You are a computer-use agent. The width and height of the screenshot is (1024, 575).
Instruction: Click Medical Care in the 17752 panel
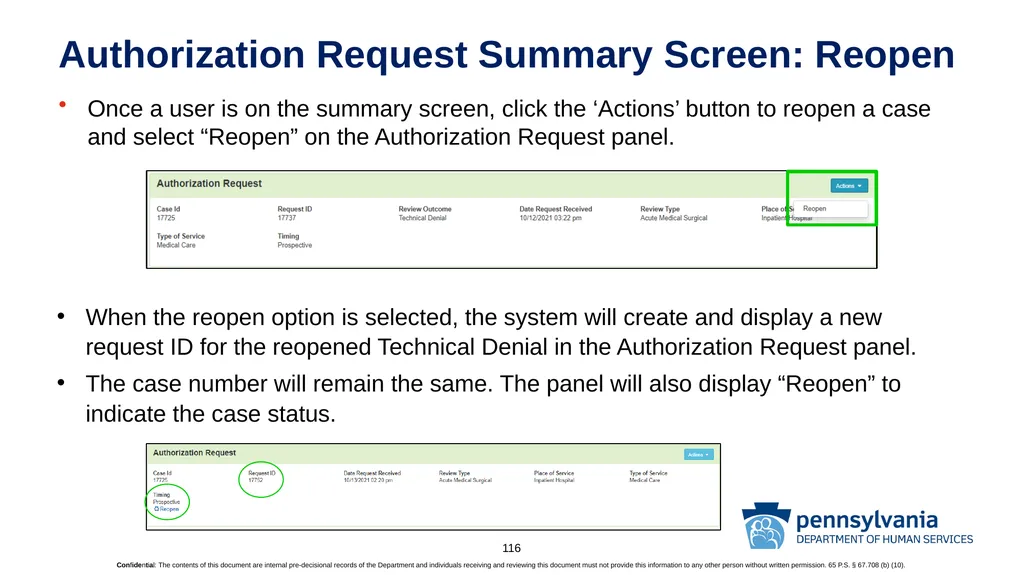pos(645,480)
